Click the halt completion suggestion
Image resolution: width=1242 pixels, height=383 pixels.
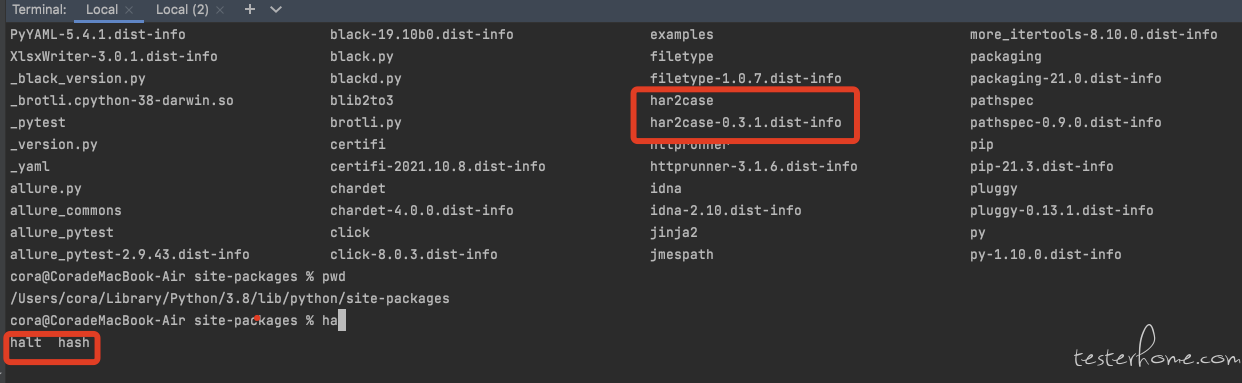26,343
